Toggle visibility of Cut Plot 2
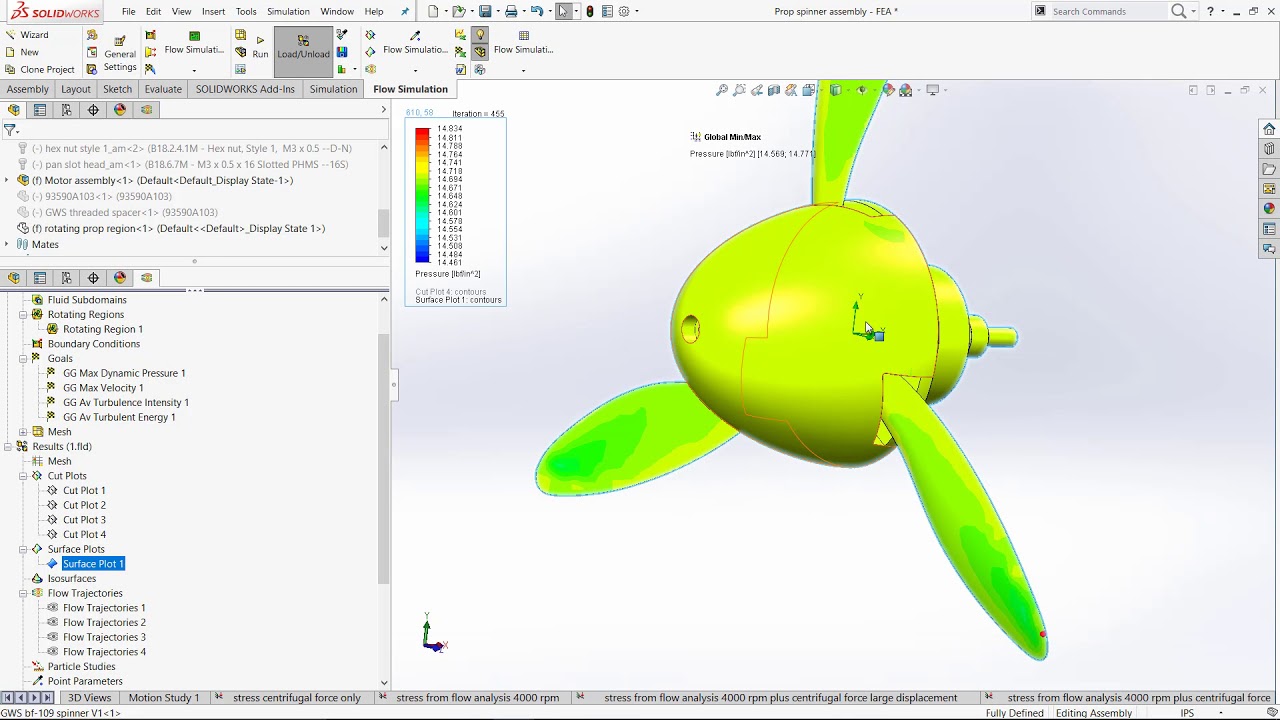 tap(53, 505)
